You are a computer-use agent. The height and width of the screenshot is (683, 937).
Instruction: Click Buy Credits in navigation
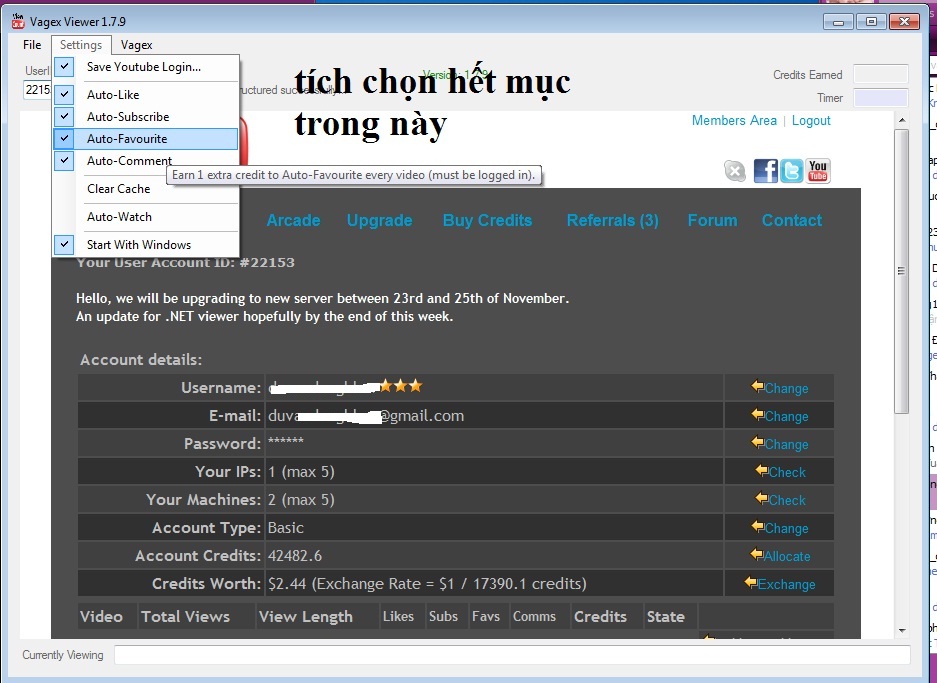pos(487,220)
